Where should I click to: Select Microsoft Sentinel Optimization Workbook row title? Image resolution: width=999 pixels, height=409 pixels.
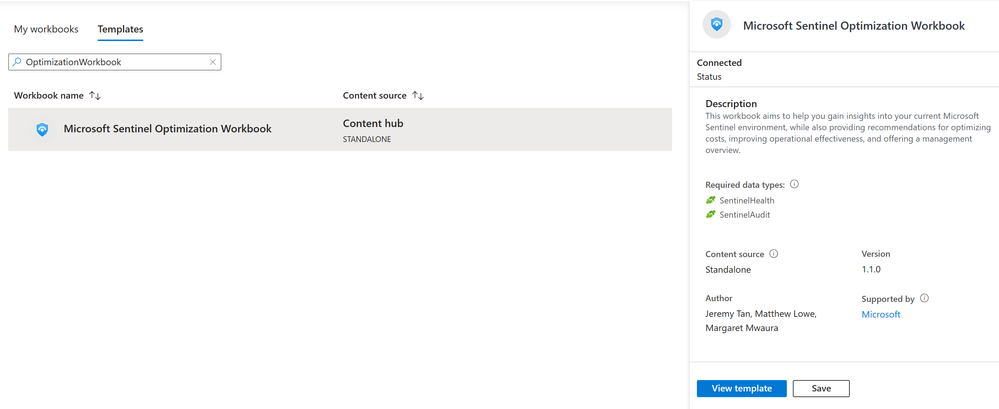click(x=168, y=129)
